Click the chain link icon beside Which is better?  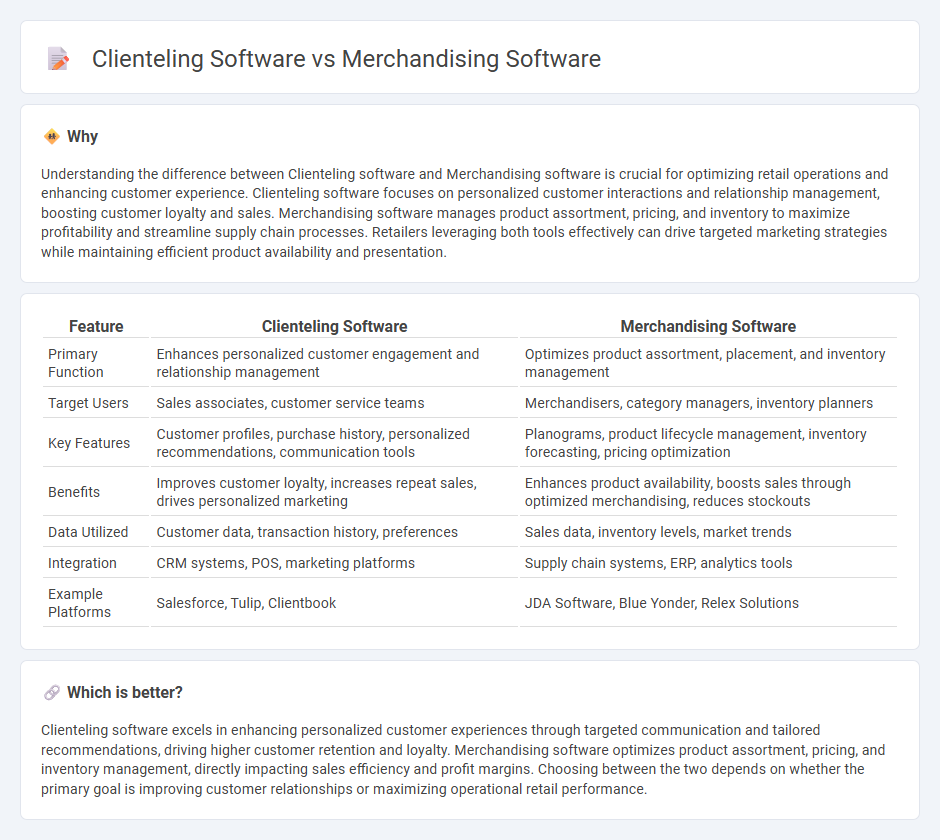[x=52, y=693]
